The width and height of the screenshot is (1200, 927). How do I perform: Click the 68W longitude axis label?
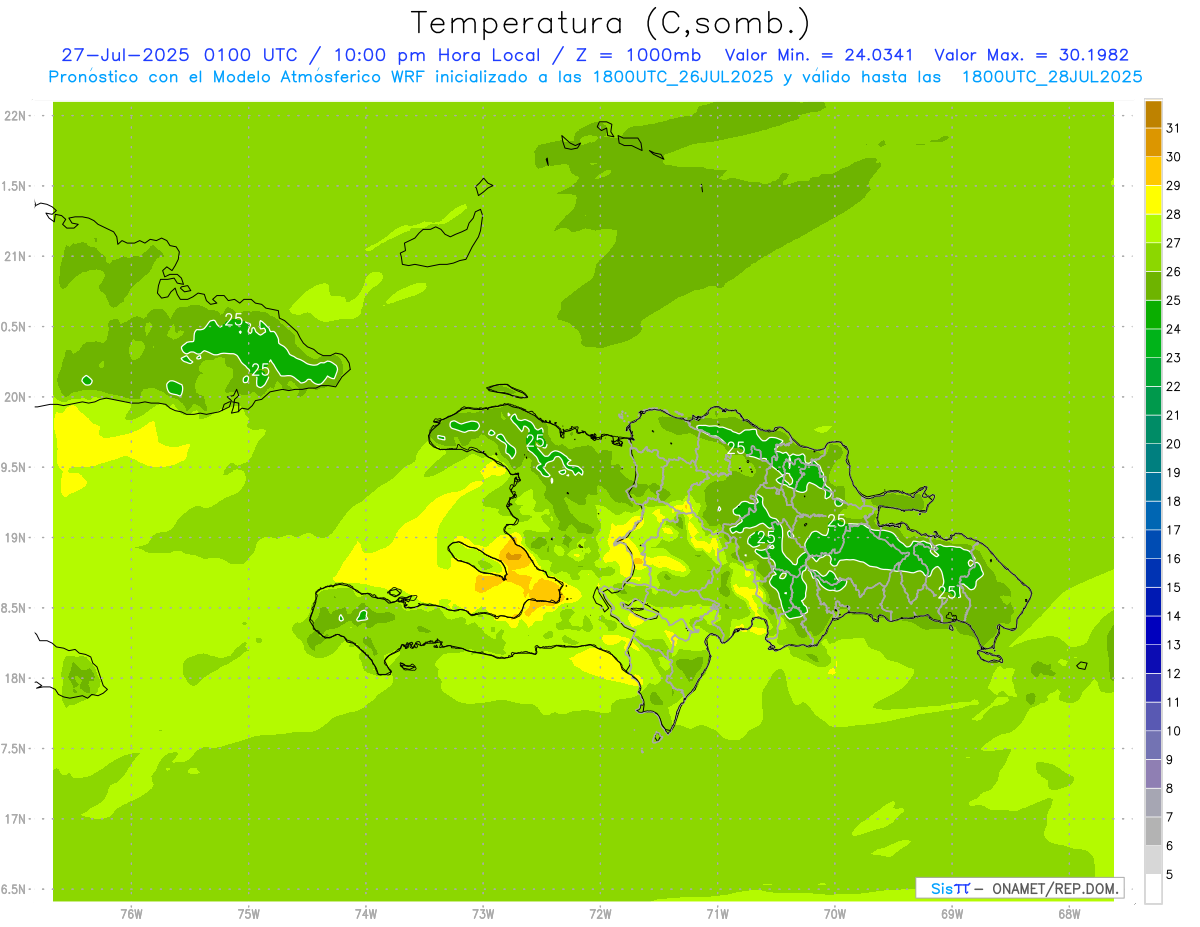[x=1069, y=914]
